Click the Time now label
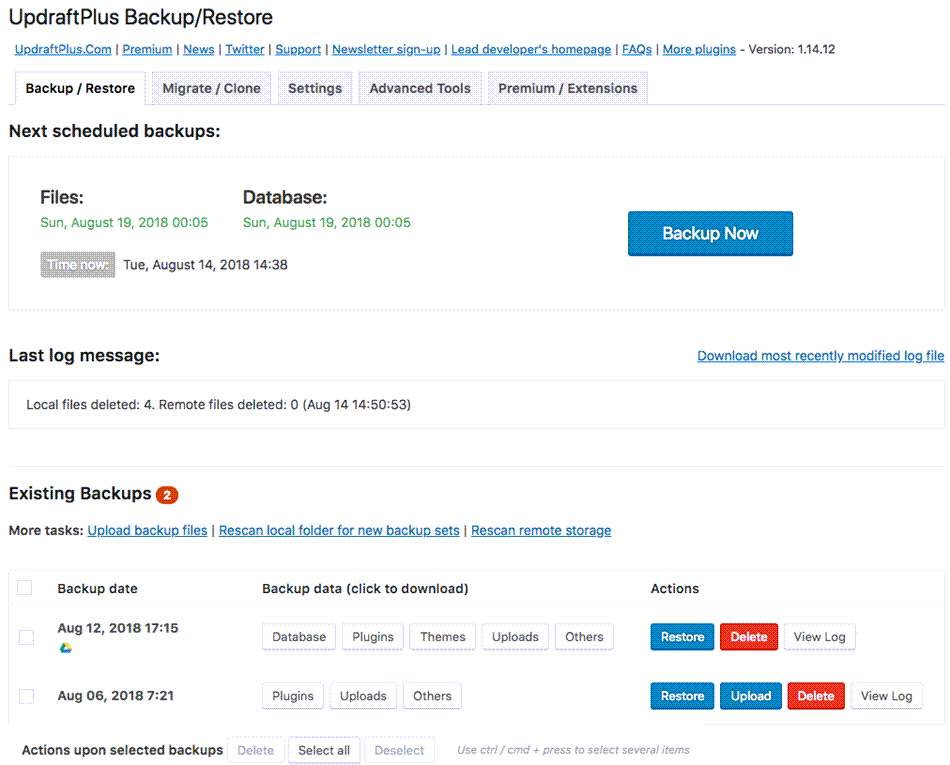Viewport: 950px width, 765px height. [x=78, y=265]
